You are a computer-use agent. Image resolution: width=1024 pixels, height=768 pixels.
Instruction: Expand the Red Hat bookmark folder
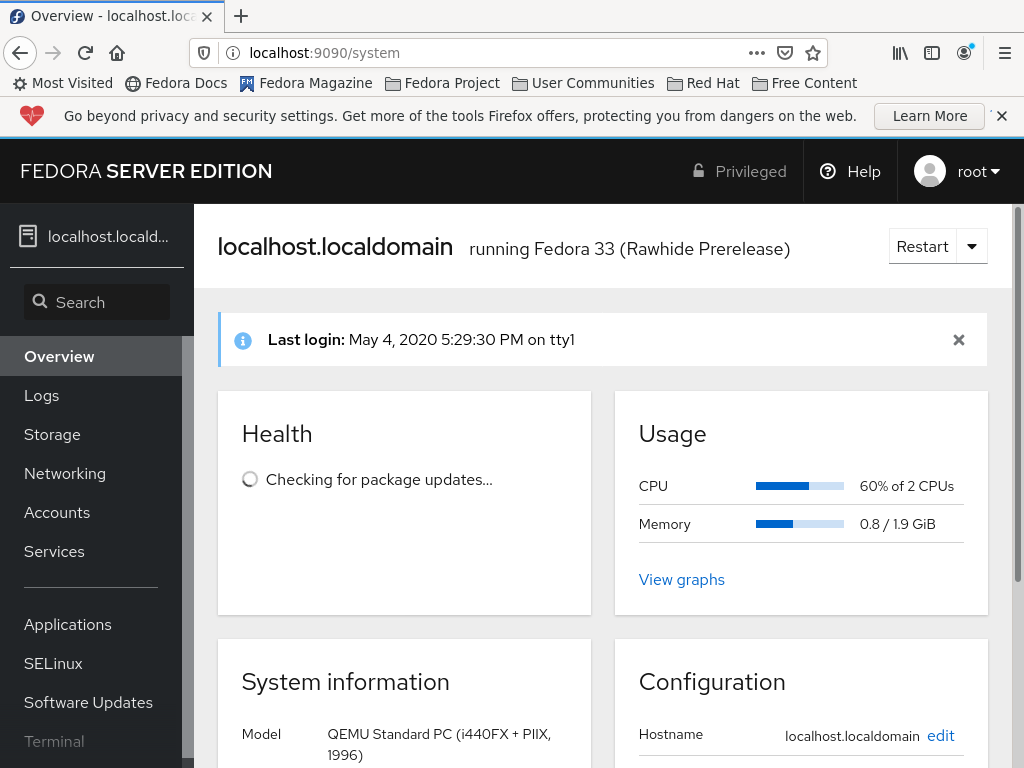tap(703, 84)
